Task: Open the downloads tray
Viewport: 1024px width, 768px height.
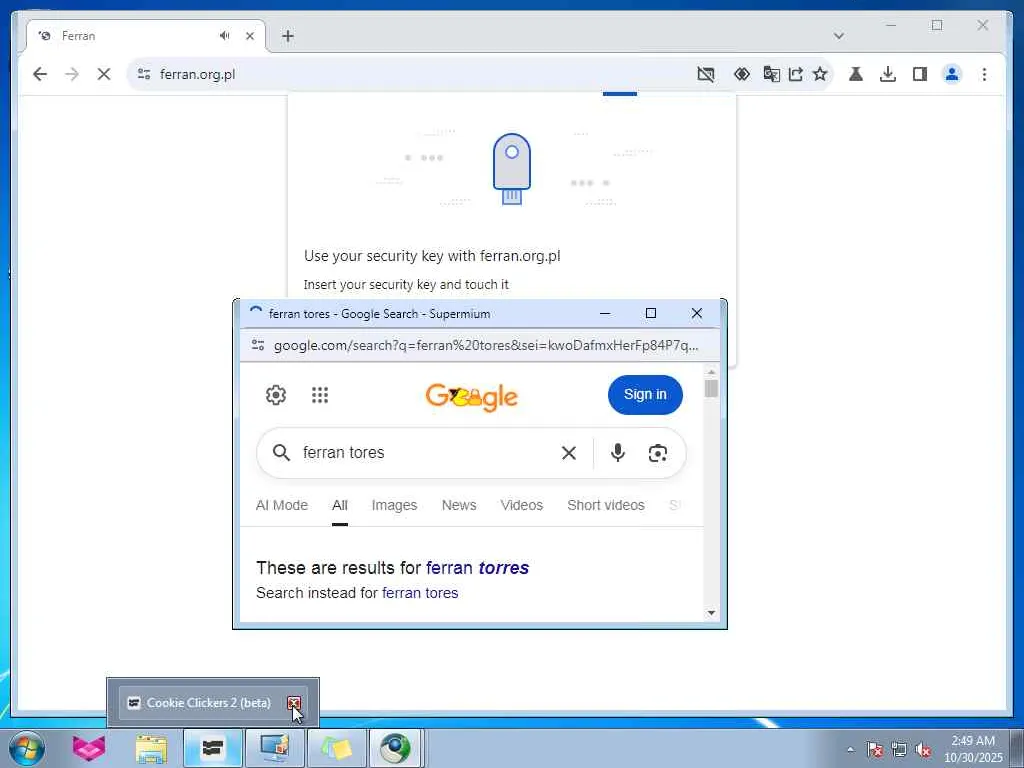Action: click(x=888, y=74)
